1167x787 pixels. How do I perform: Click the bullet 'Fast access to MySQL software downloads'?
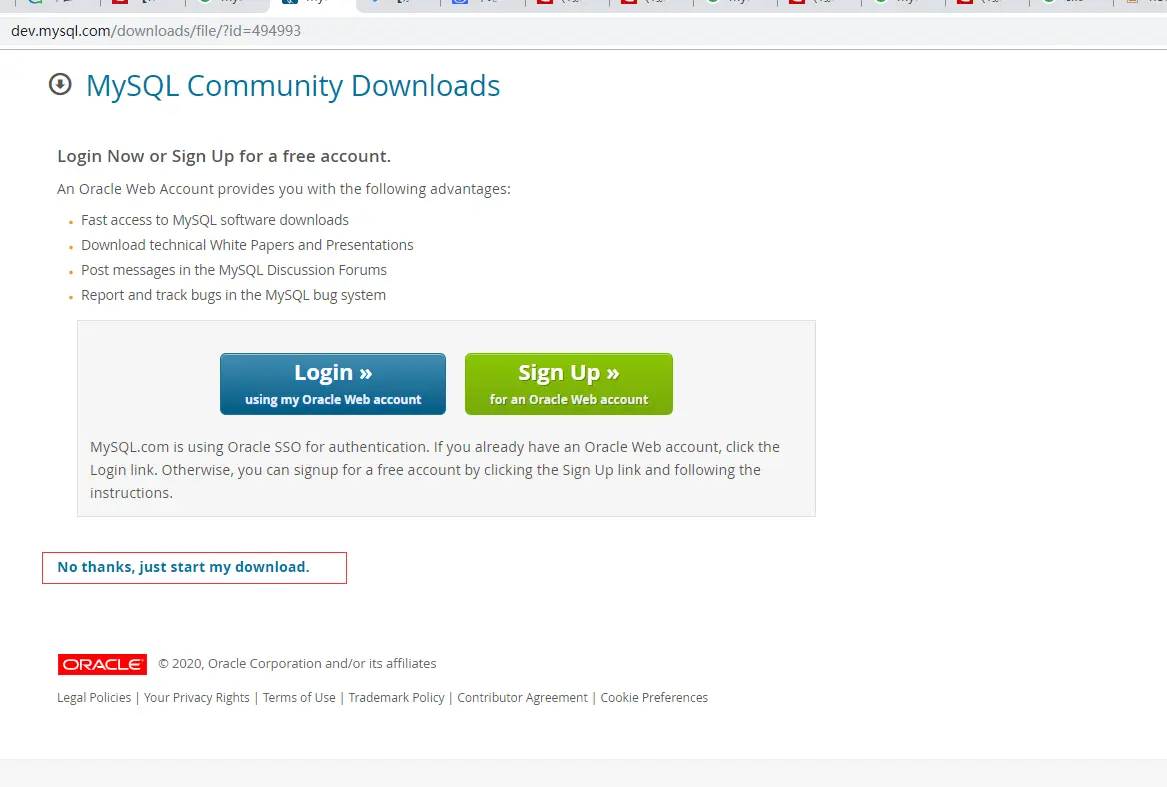[214, 220]
